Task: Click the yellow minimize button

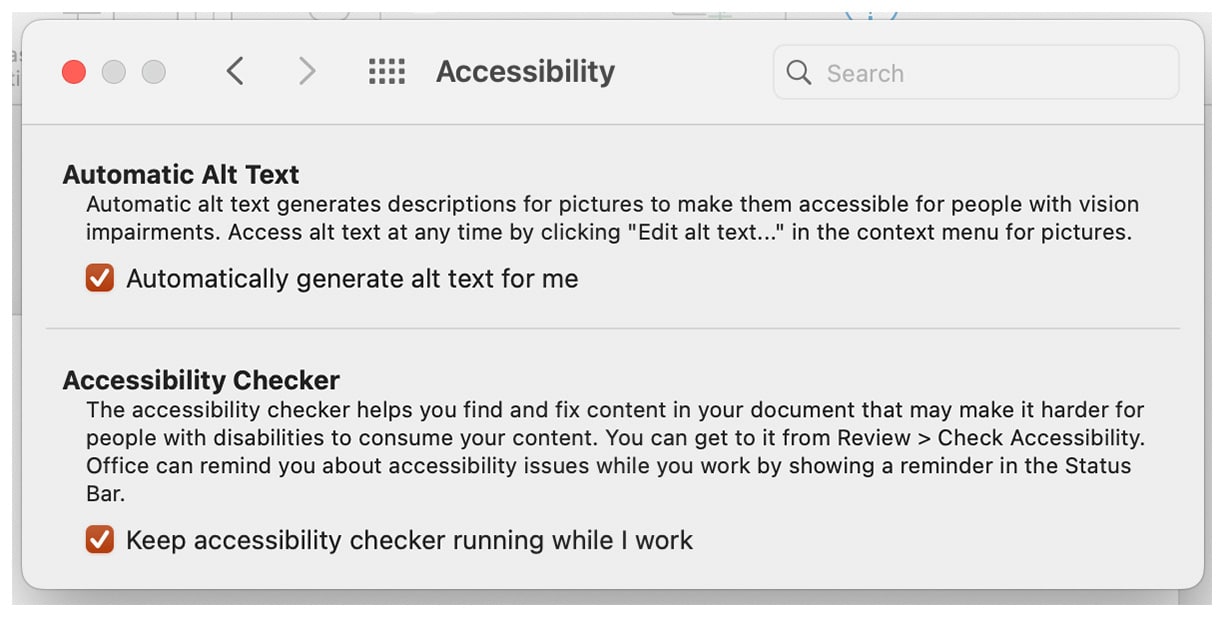Action: (x=113, y=71)
